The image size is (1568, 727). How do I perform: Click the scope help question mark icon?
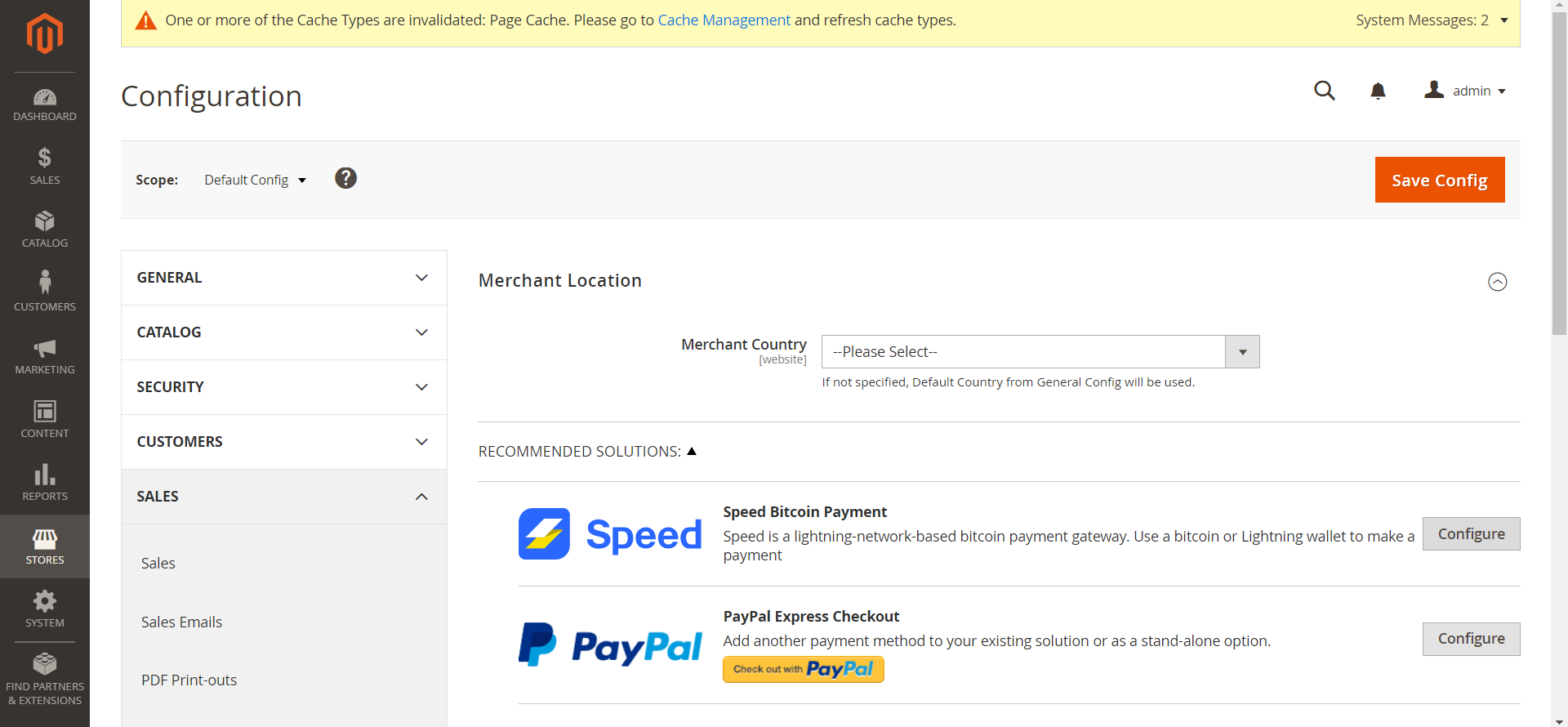345,178
